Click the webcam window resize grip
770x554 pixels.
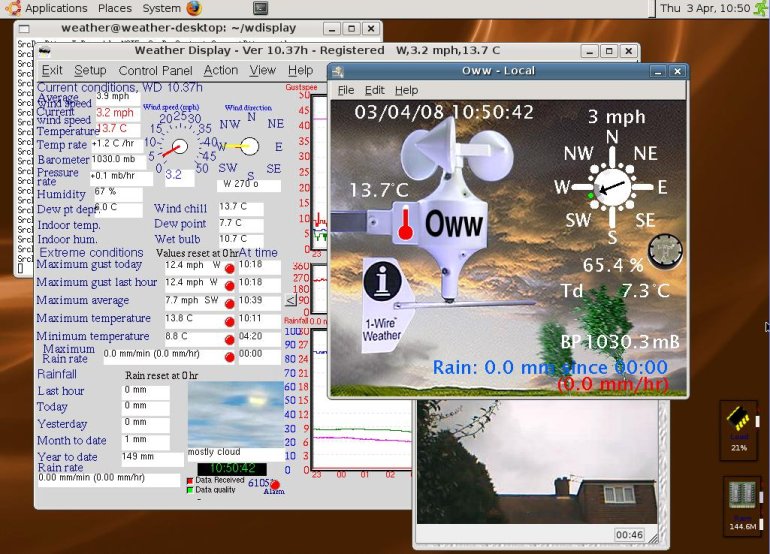(653, 539)
